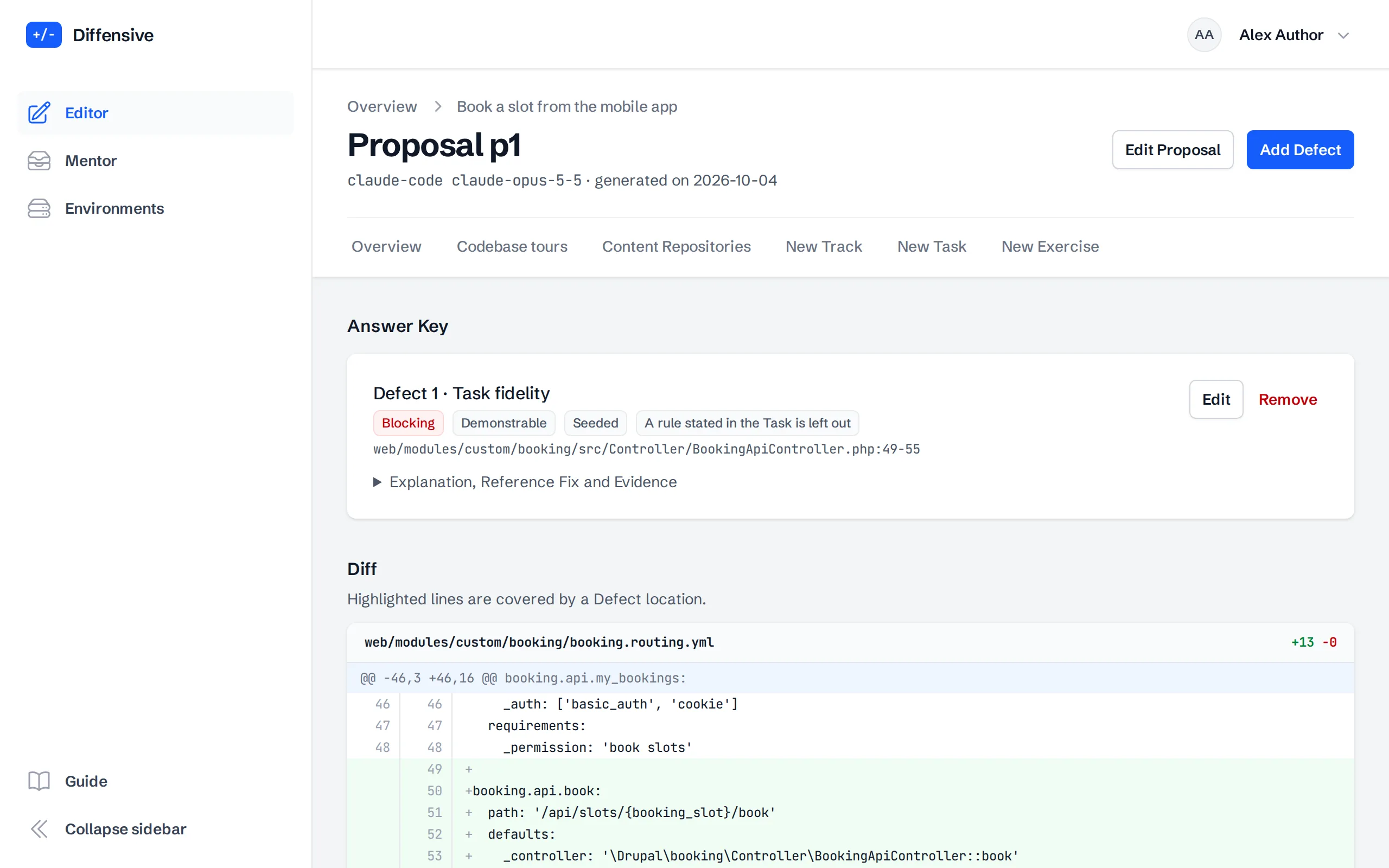Image resolution: width=1389 pixels, height=868 pixels.
Task: Go to the New Track tab
Action: point(824,247)
